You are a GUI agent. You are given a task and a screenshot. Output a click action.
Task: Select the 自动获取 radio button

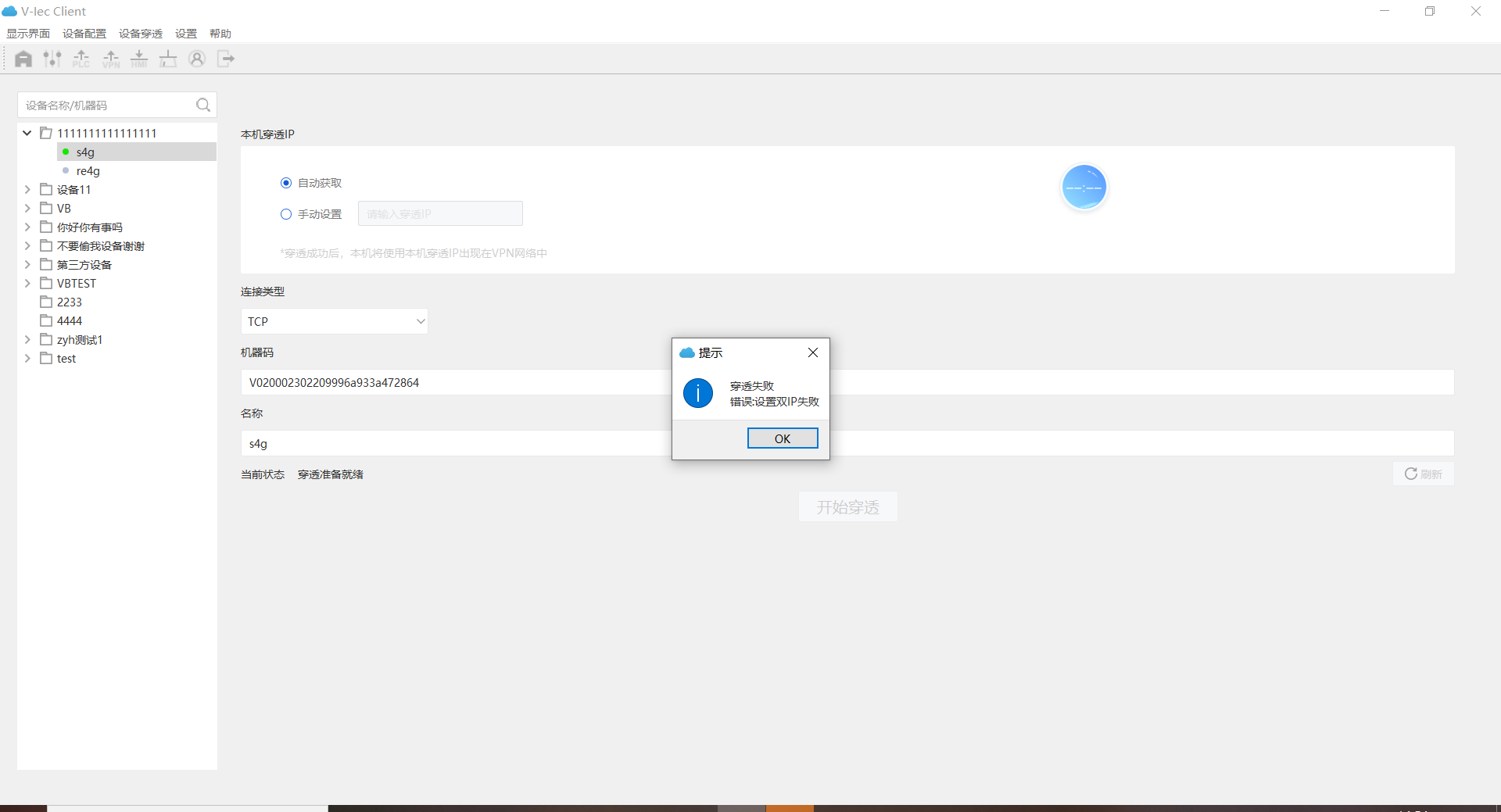[286, 183]
